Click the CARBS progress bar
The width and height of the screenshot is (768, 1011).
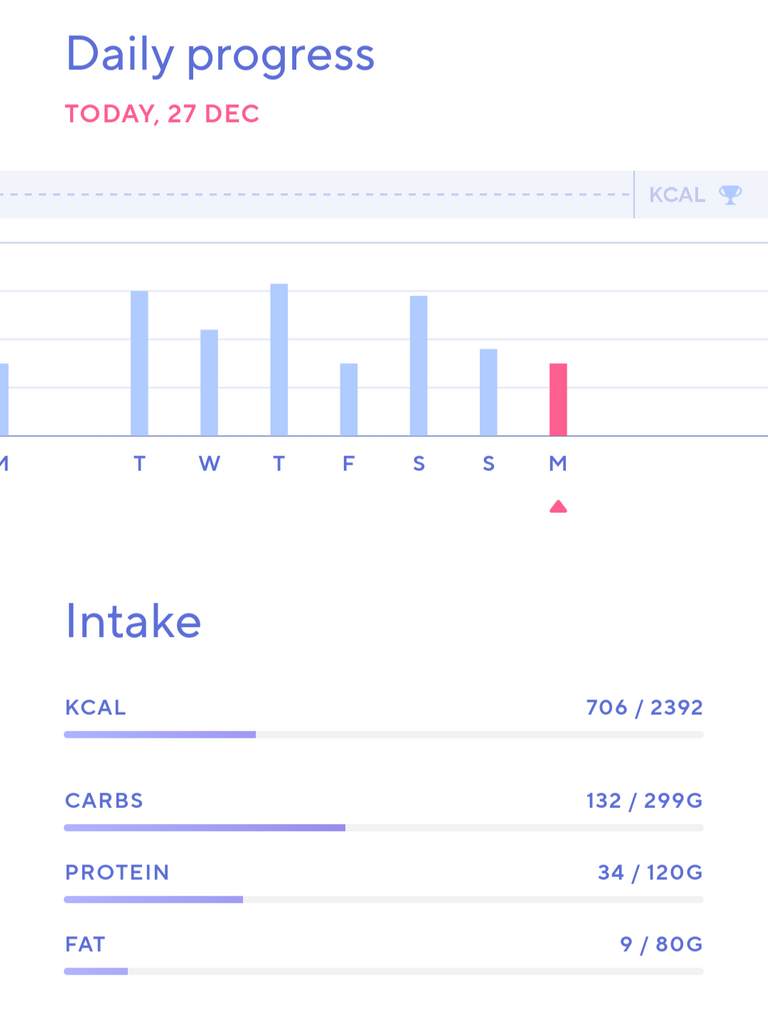(383, 827)
